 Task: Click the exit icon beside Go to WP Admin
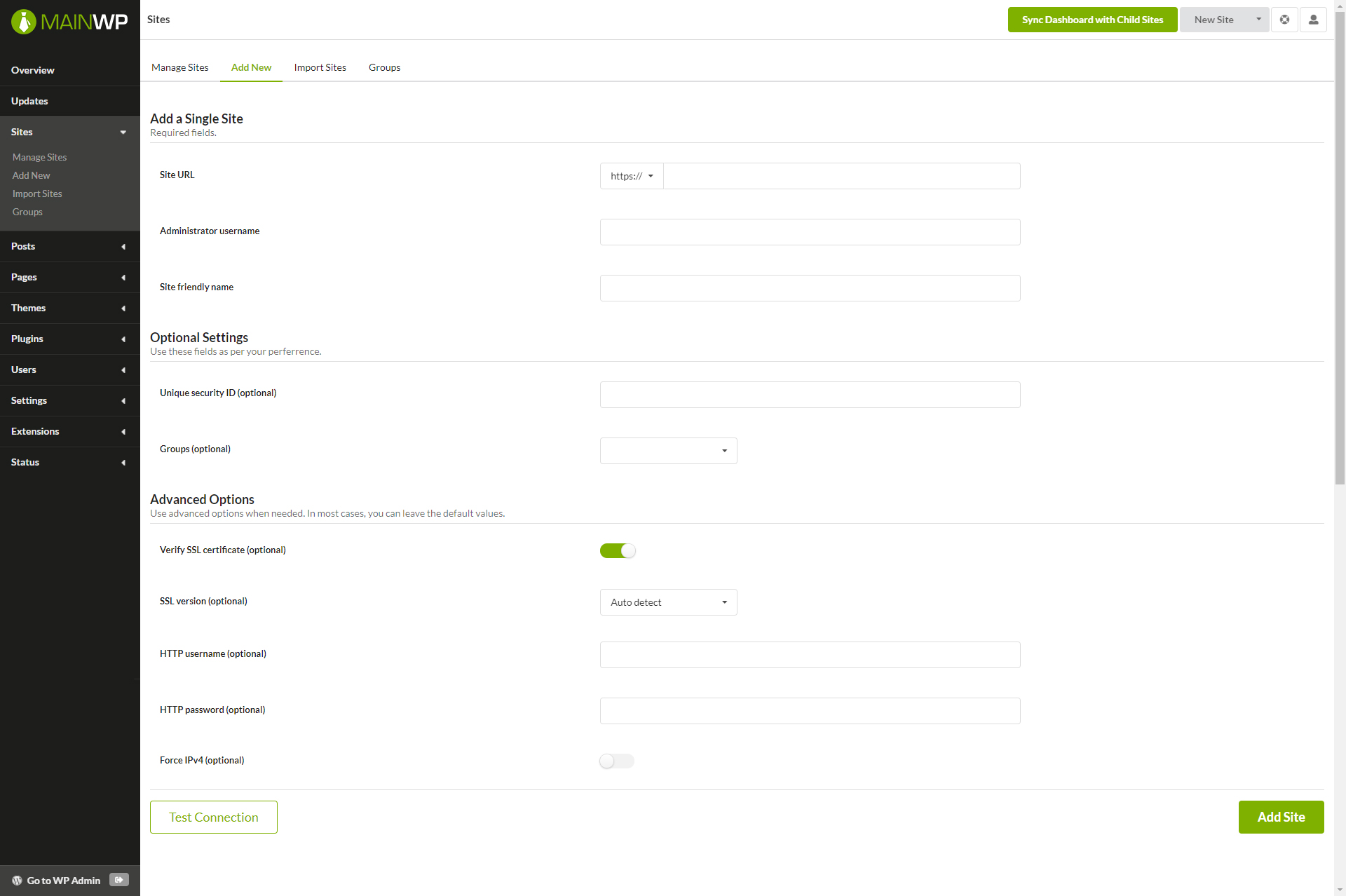click(x=119, y=880)
